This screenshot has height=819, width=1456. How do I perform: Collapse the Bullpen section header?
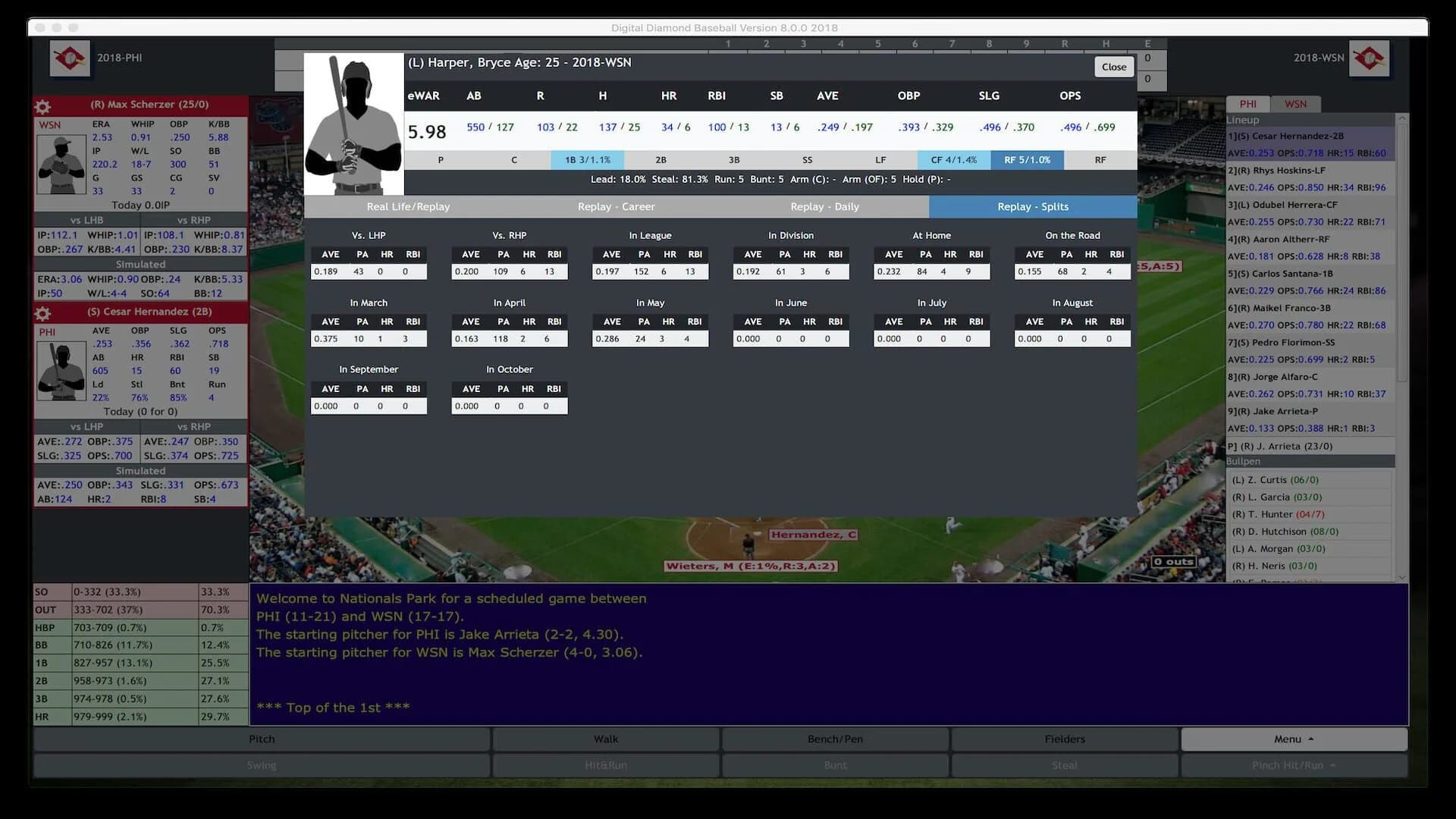click(x=1310, y=461)
